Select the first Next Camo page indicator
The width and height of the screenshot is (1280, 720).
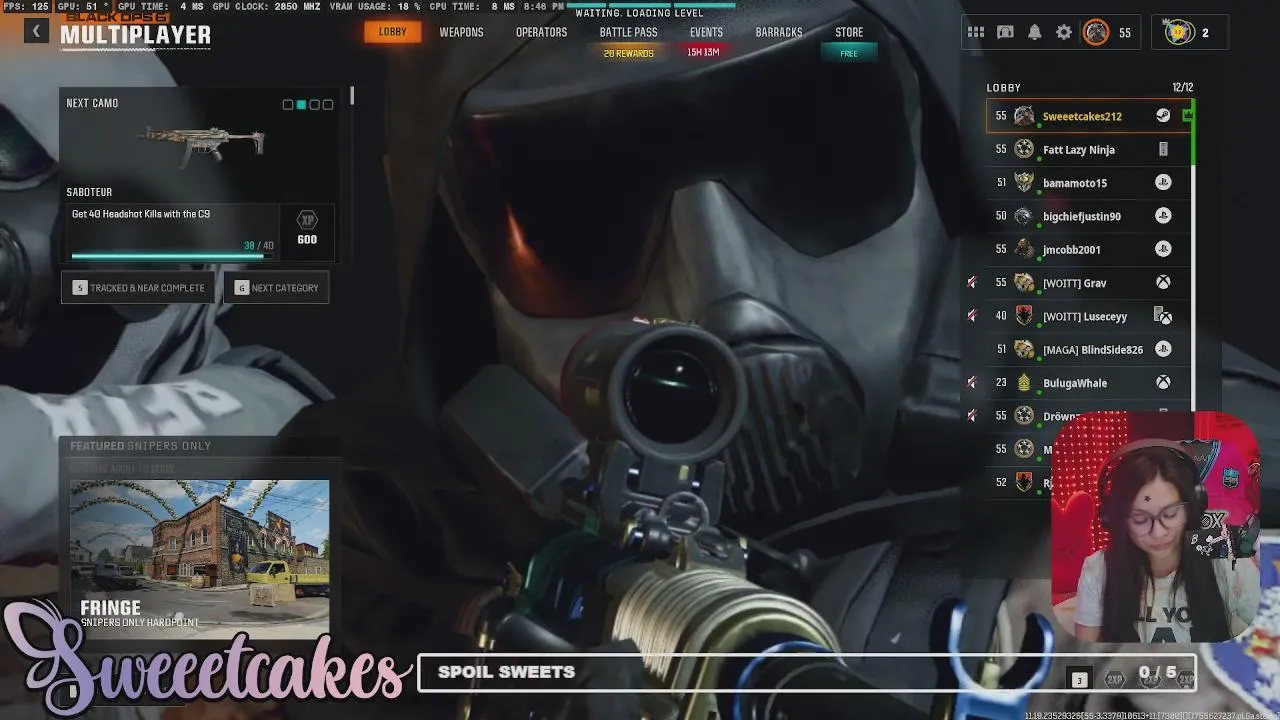[x=288, y=104]
